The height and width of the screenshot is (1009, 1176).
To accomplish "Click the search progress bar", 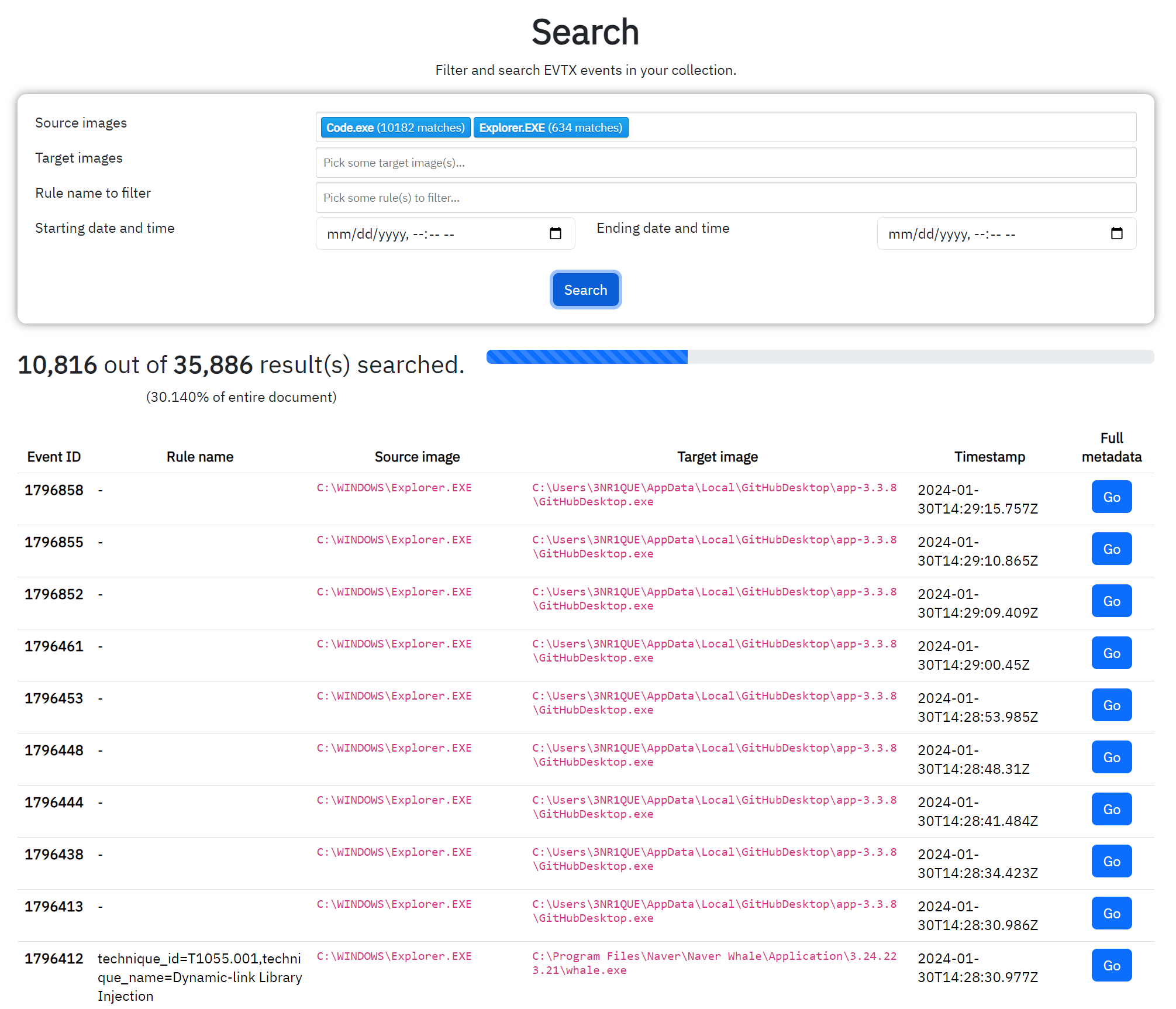I will tap(819, 357).
